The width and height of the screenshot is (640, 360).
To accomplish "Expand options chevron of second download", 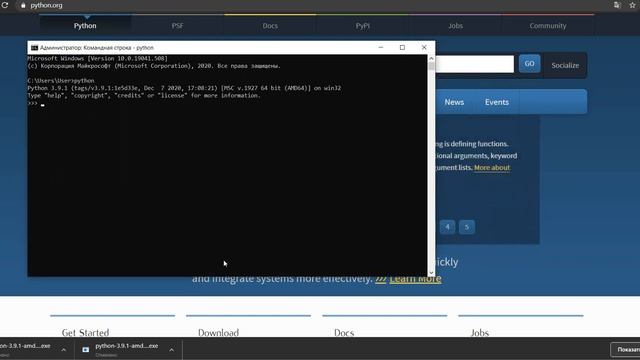I will click(171, 349).
